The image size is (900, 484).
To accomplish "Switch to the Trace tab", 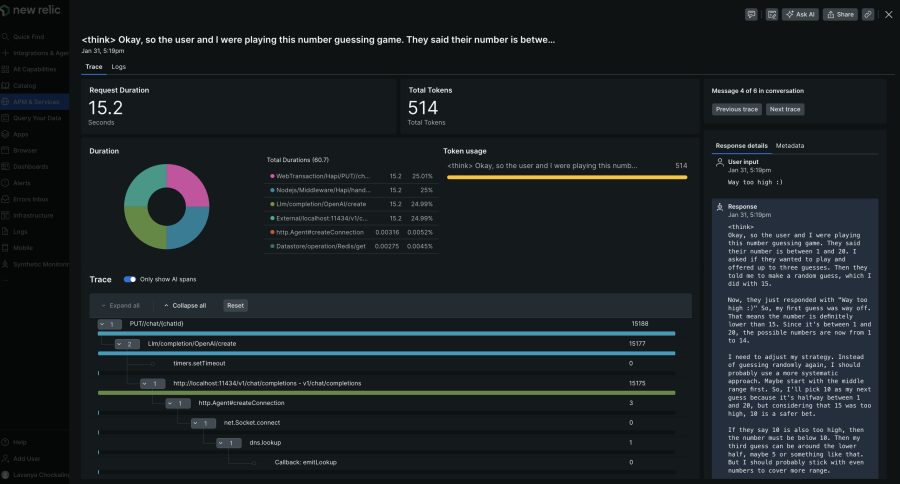I will 94,67.
